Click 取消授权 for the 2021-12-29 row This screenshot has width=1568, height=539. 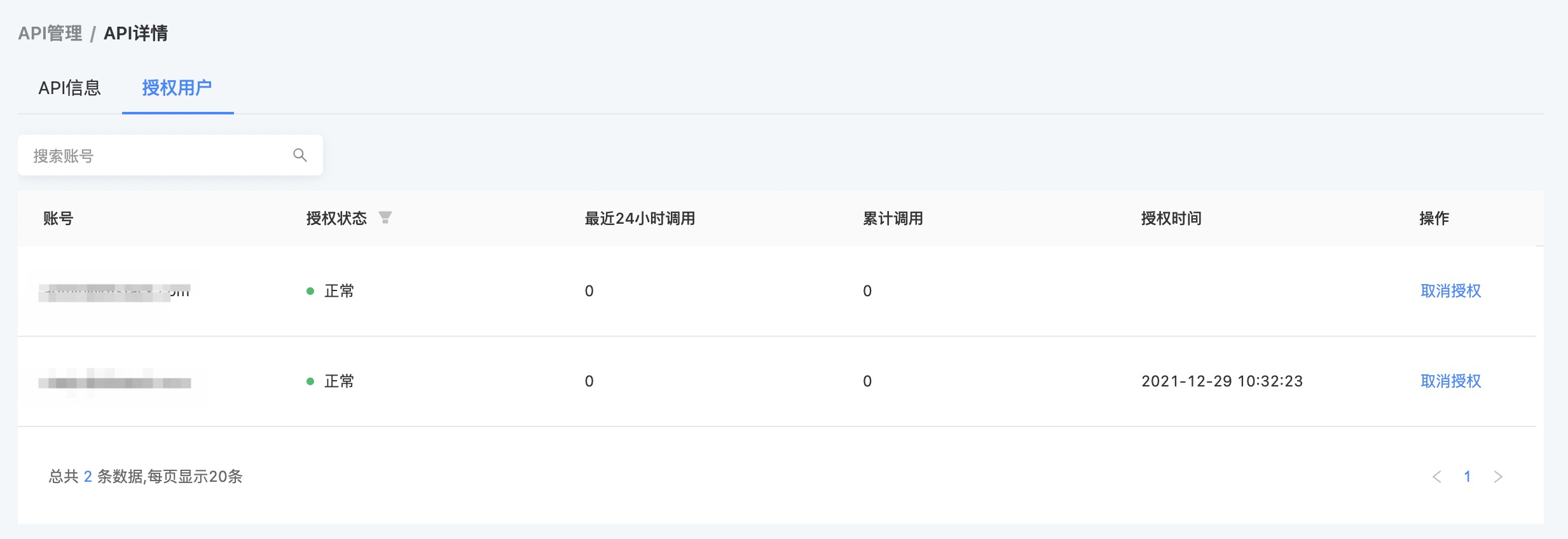[1450, 381]
